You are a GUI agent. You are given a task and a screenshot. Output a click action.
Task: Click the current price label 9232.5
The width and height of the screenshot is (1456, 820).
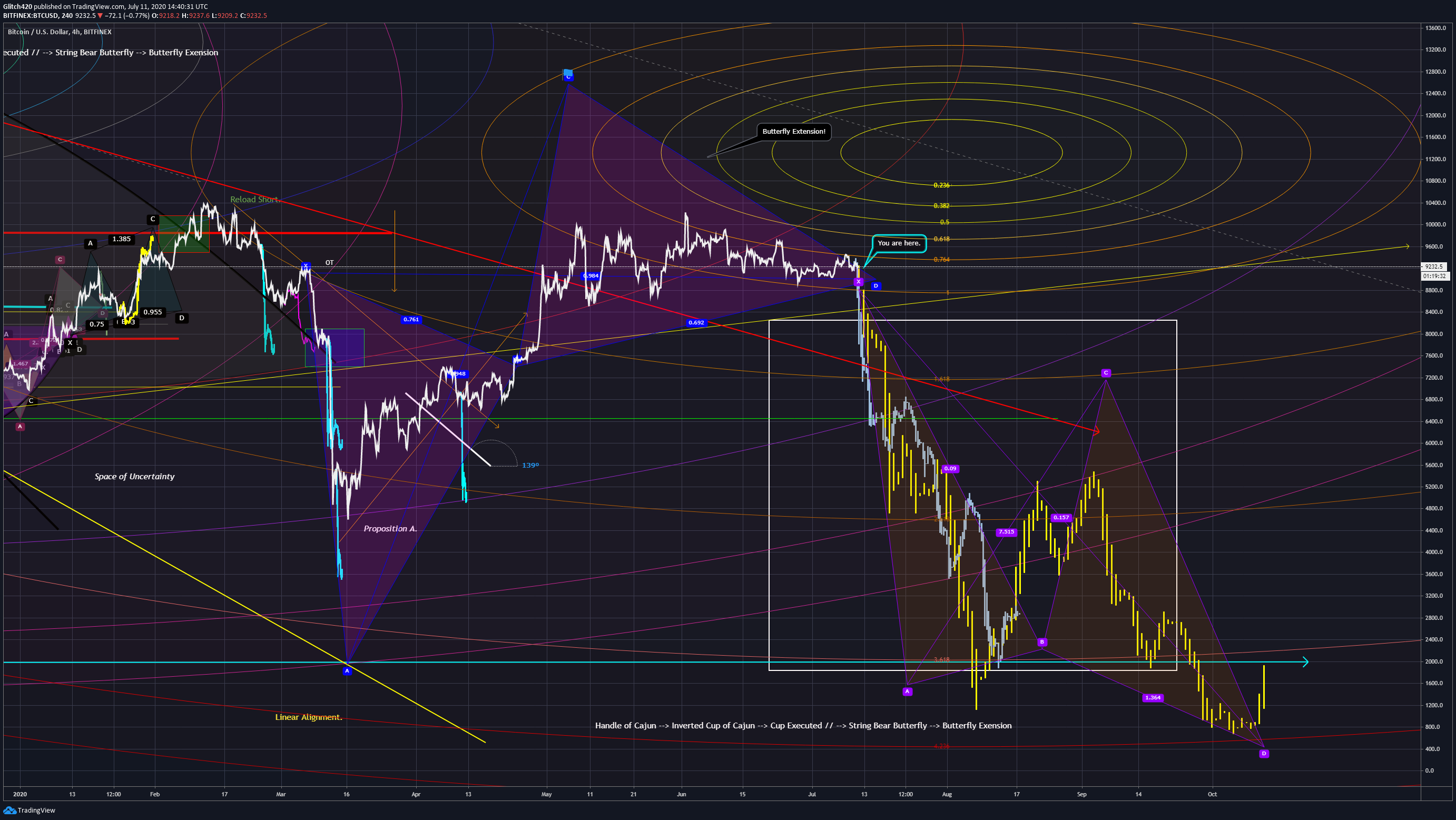pyautogui.click(x=1434, y=266)
